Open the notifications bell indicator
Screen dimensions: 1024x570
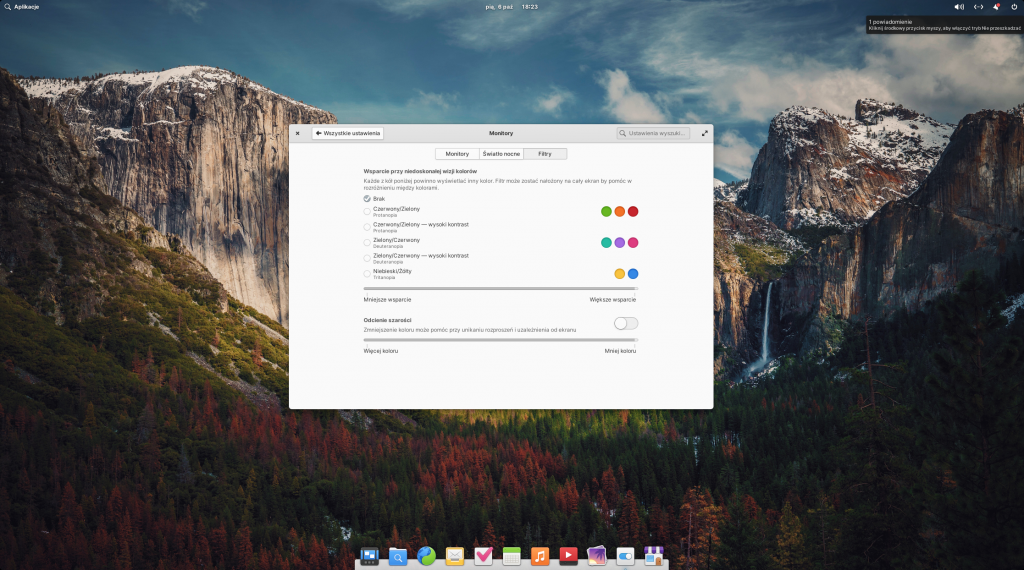click(x=996, y=7)
